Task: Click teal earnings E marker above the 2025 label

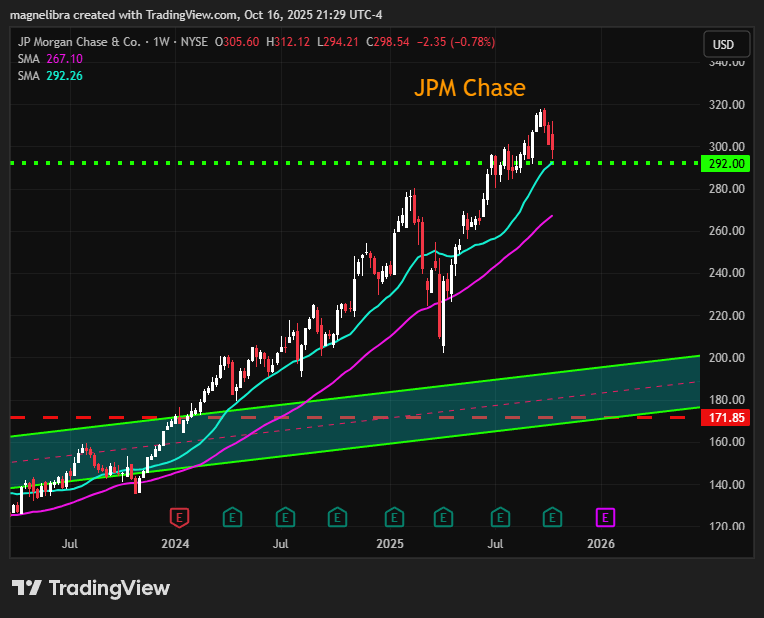Action: 394,517
